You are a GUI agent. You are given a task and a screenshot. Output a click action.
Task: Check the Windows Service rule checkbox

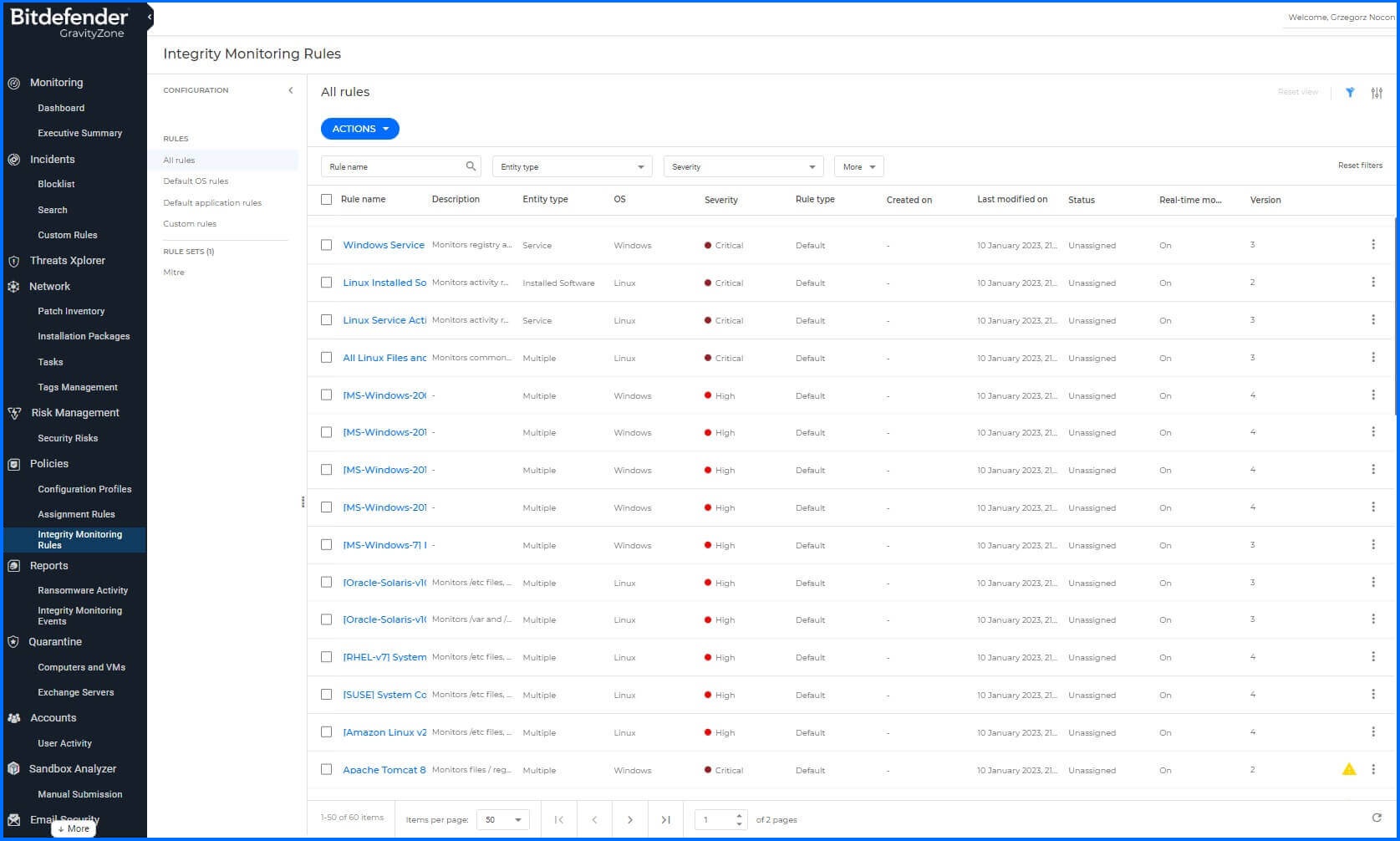coord(327,245)
